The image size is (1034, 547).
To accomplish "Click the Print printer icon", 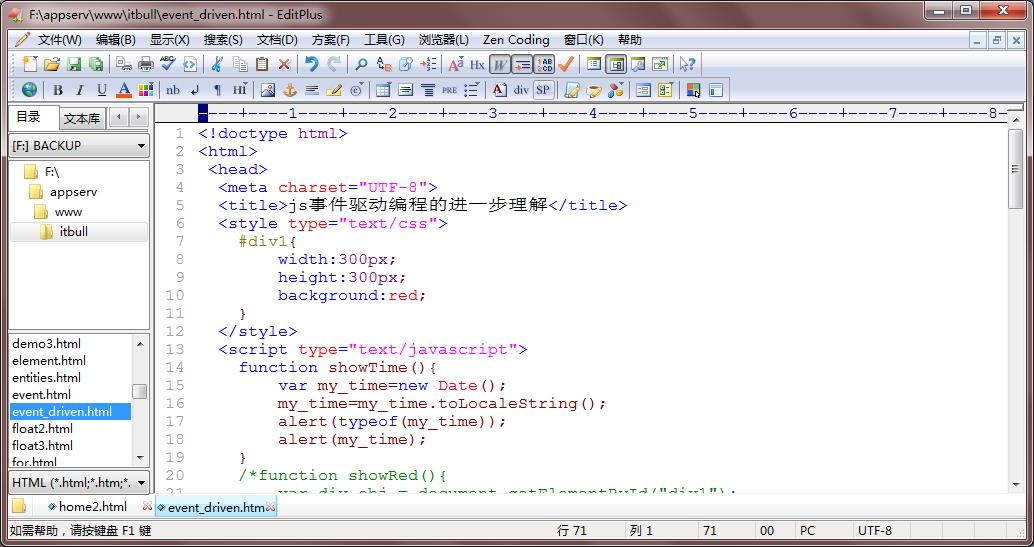I will point(146,64).
